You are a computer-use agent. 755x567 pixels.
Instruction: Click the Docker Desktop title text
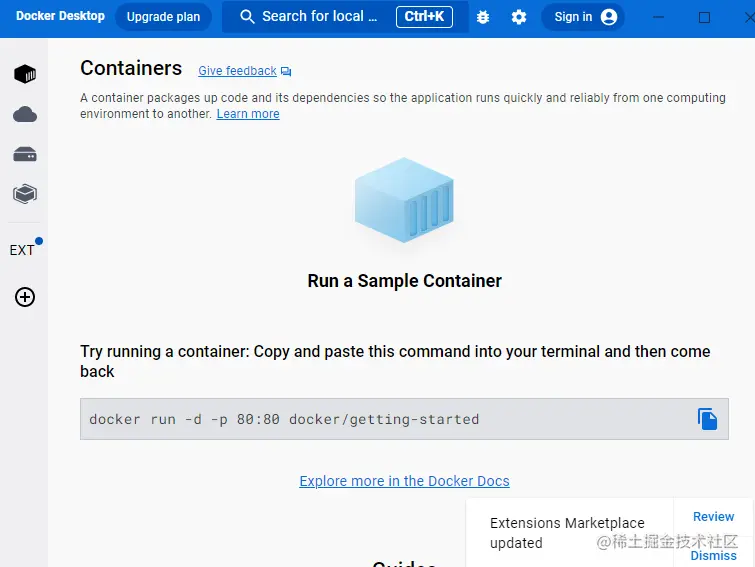pos(60,16)
